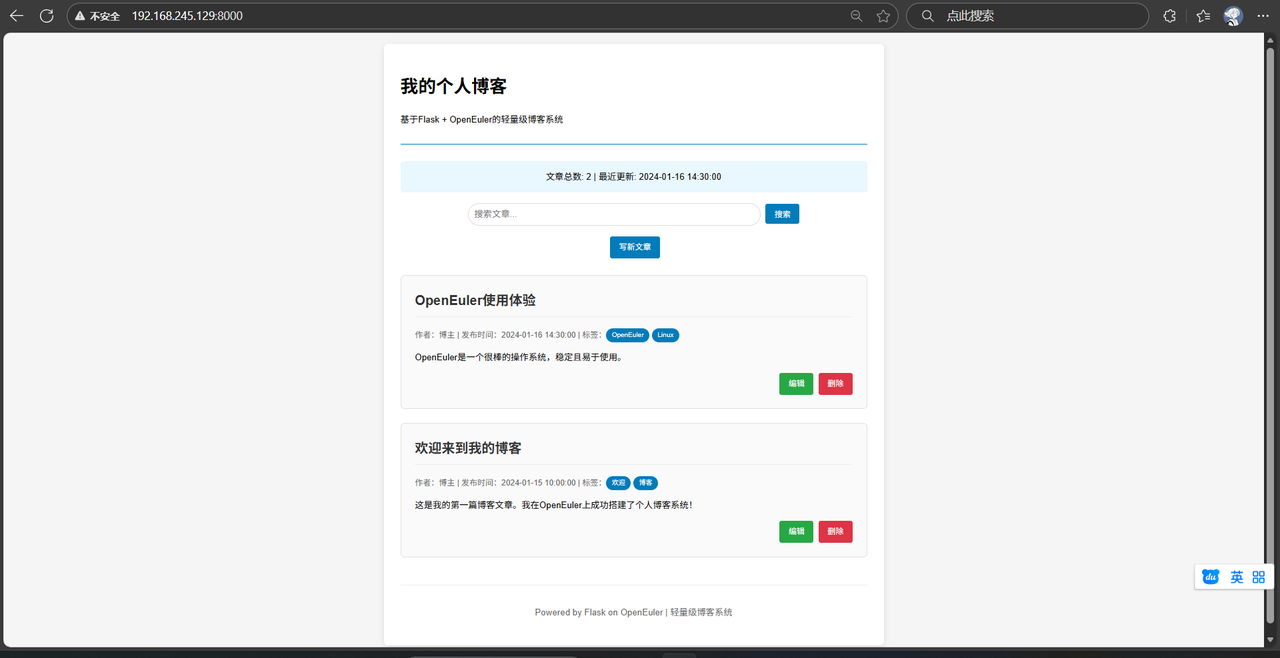Edit the OpenEuler使用体验 article

point(796,384)
